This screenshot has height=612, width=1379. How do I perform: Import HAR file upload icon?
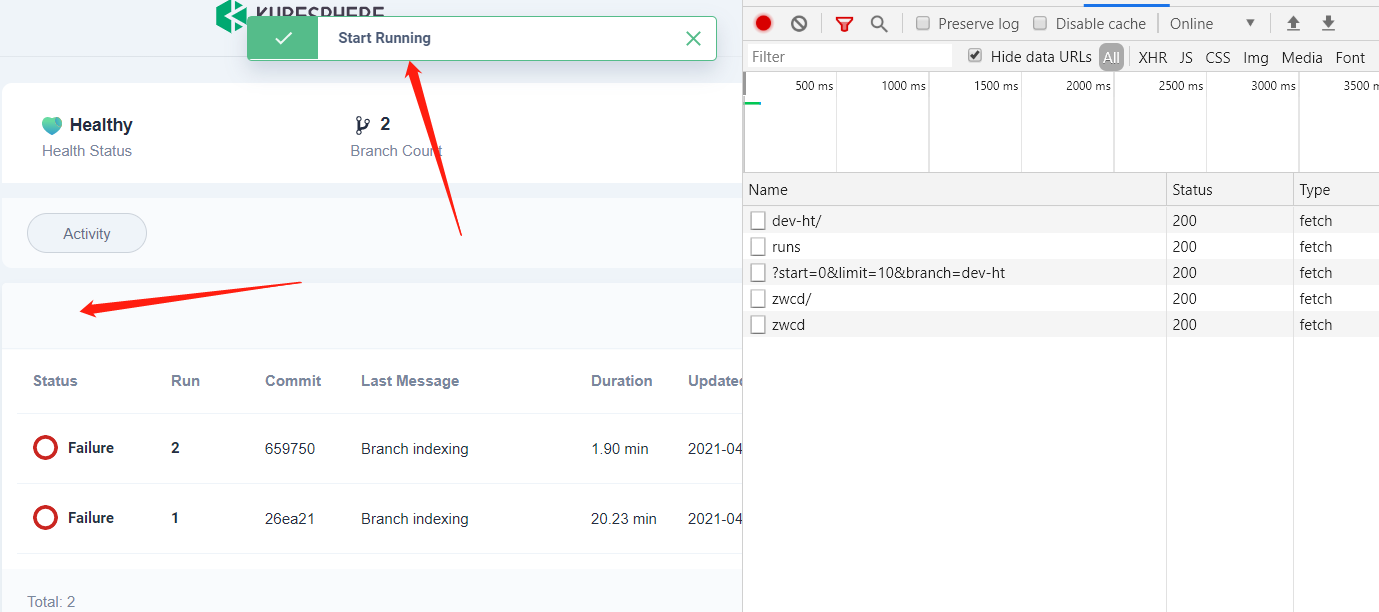1293,23
